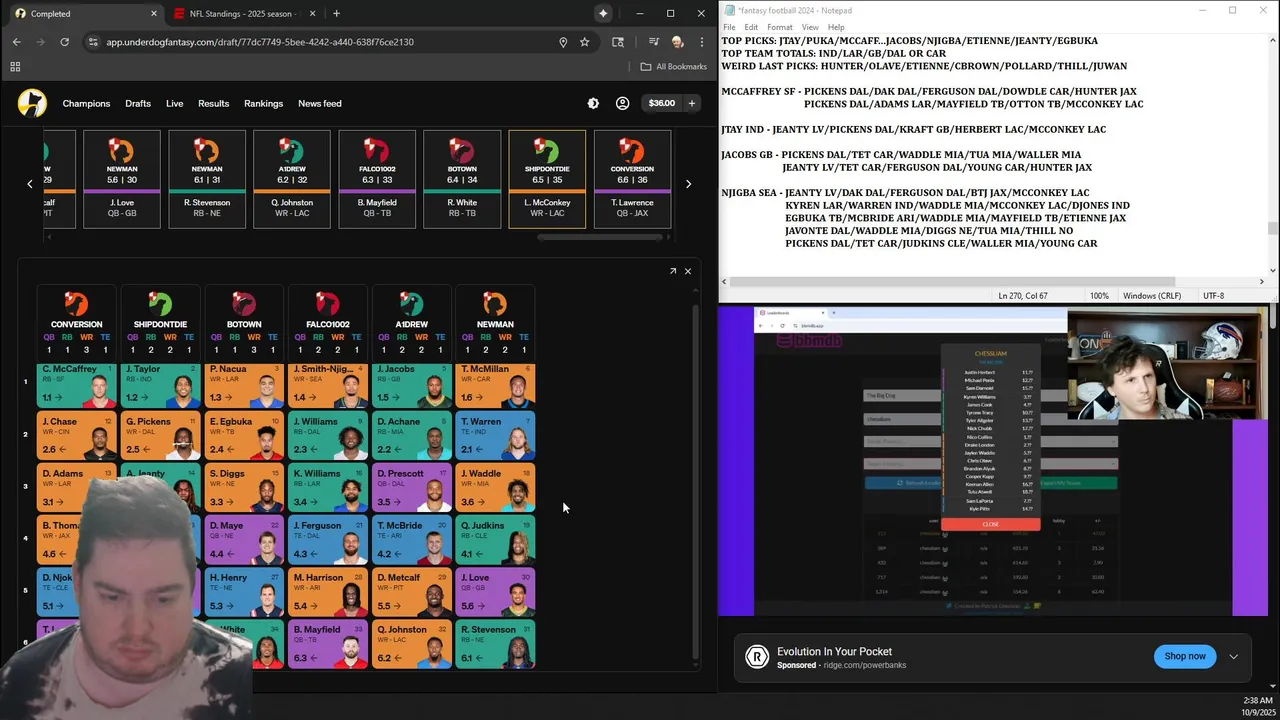Open the Champions nav item

click(x=86, y=103)
